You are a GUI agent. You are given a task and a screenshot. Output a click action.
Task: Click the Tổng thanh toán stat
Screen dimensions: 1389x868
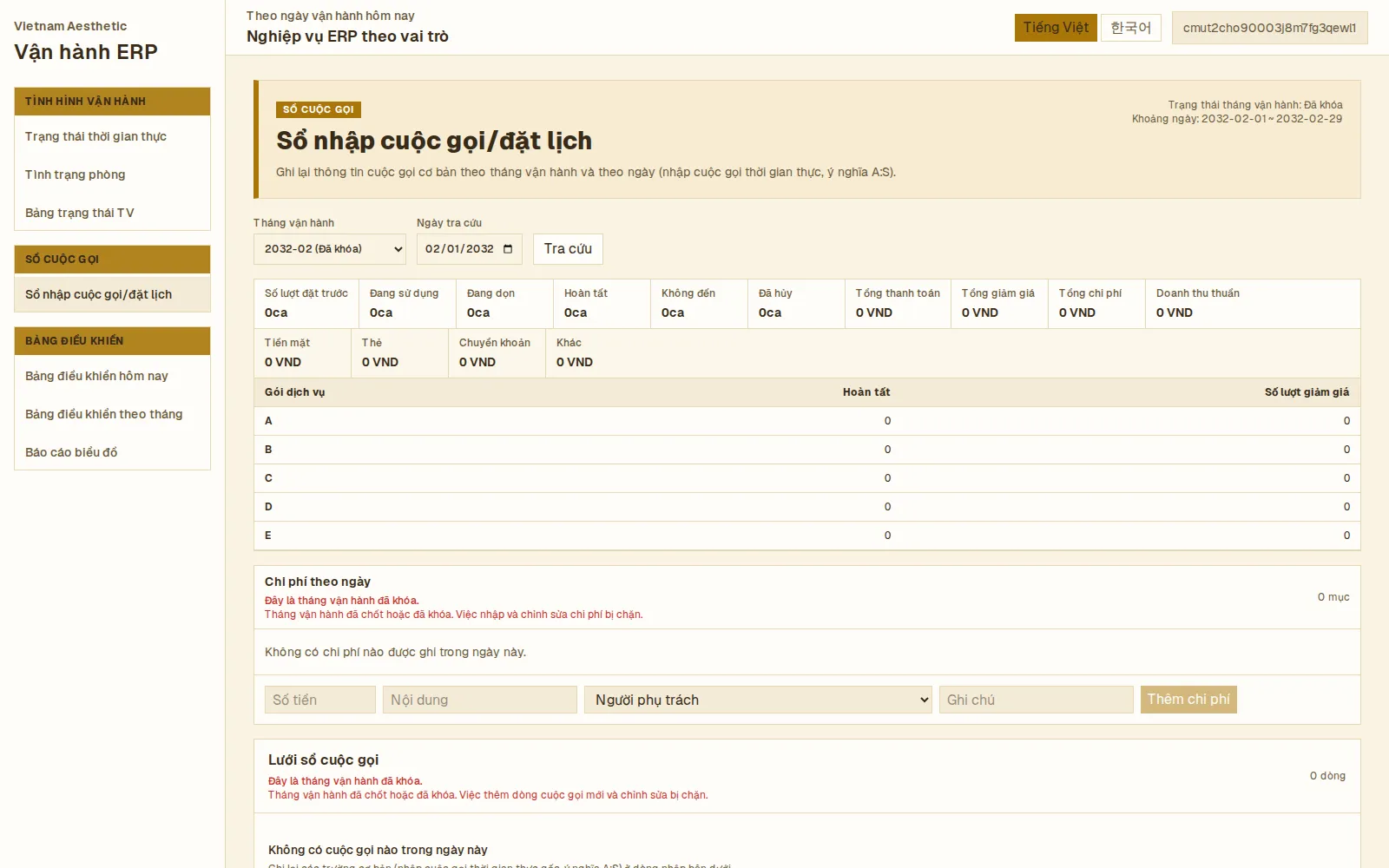(x=898, y=304)
